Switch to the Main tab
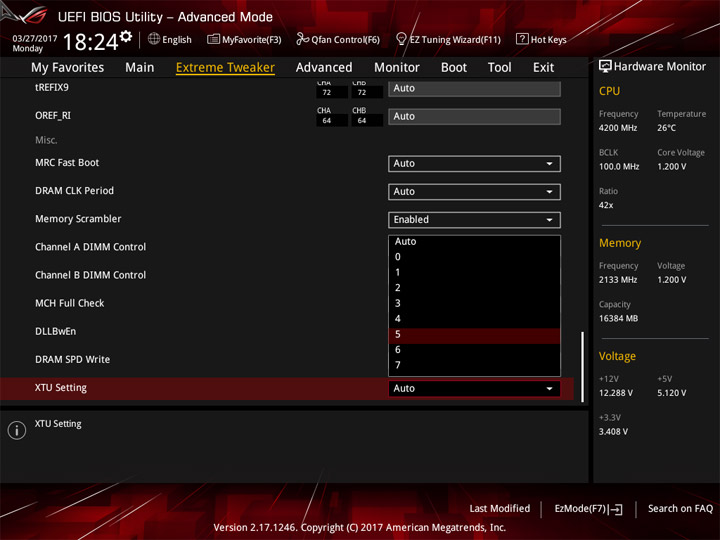Viewport: 720px width, 540px height. [x=140, y=68]
